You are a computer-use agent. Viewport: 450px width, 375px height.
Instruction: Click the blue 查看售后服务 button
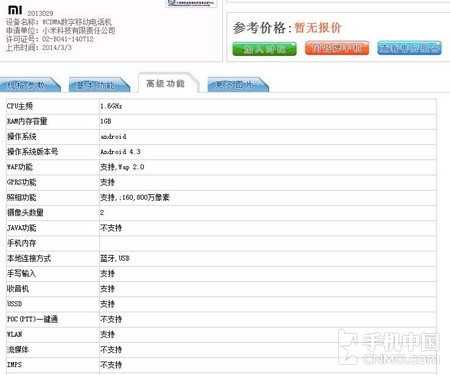[409, 48]
